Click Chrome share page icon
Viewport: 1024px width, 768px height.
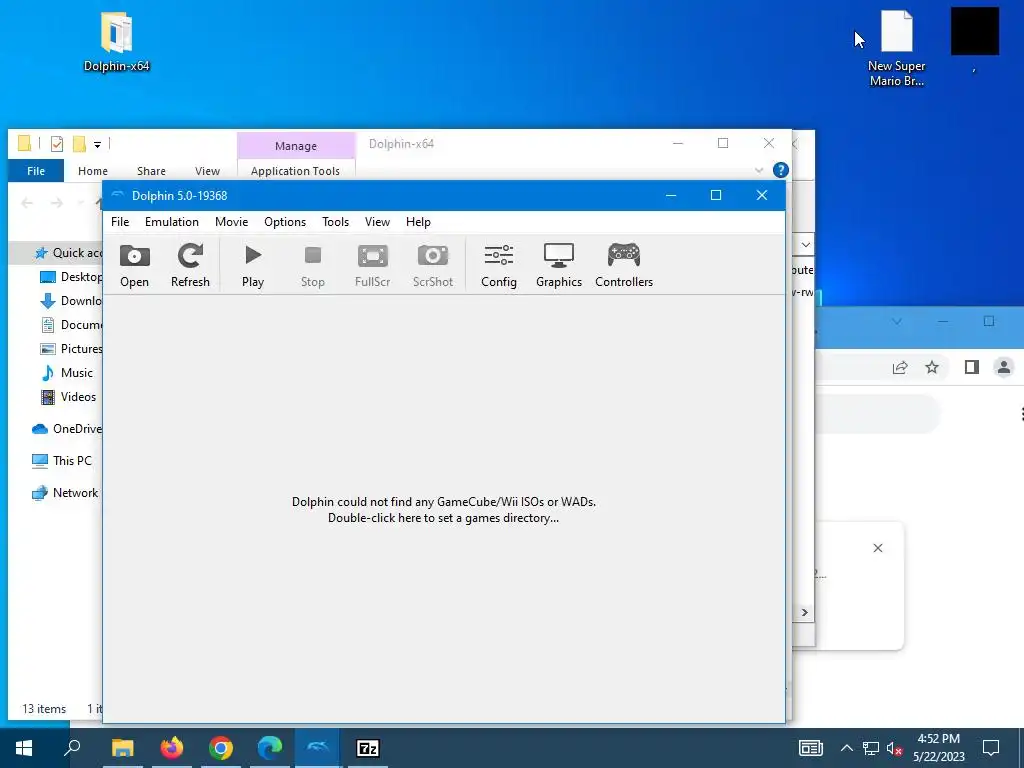[900, 368]
